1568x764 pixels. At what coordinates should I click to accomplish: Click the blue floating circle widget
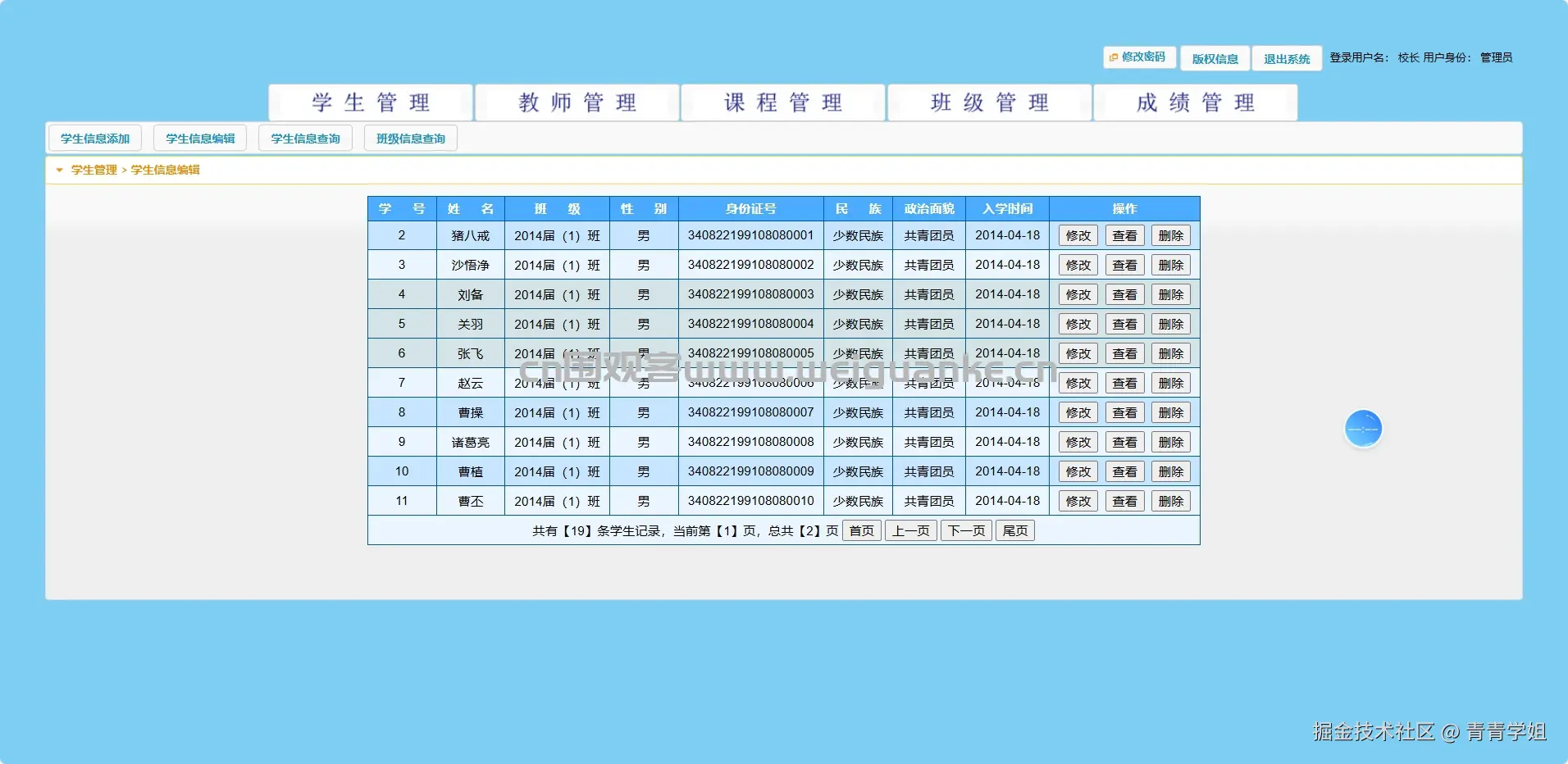[1363, 429]
